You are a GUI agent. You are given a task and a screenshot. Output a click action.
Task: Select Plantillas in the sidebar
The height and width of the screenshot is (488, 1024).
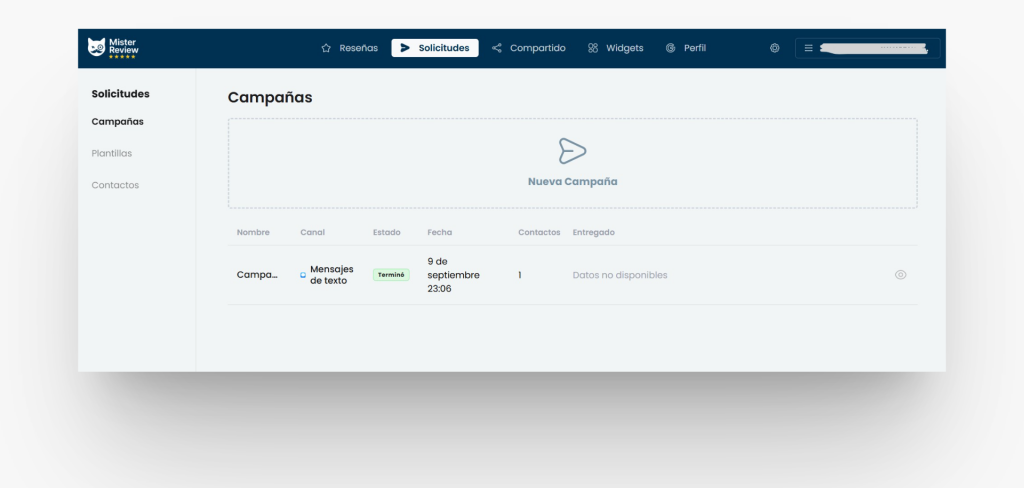(112, 153)
